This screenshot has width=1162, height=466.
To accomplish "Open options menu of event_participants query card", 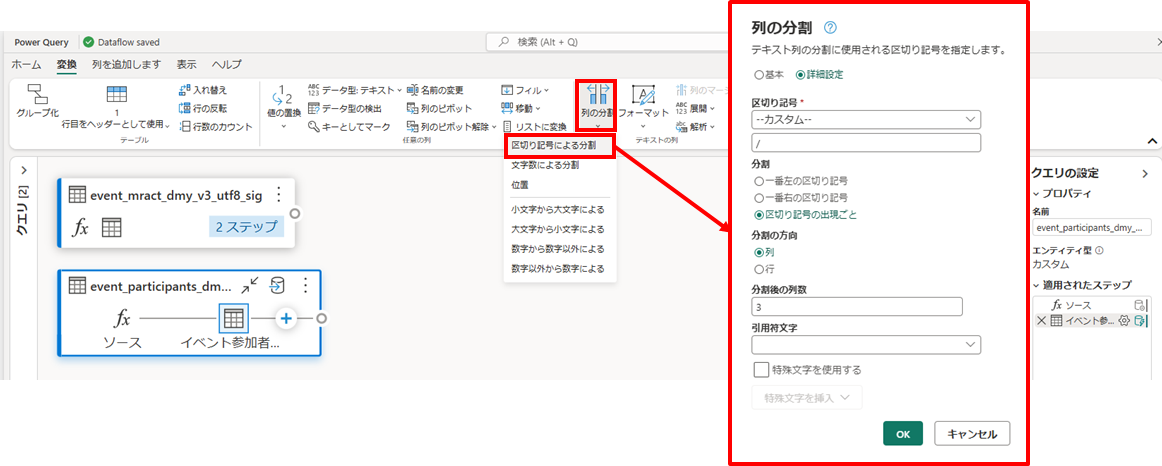I will coord(306,286).
